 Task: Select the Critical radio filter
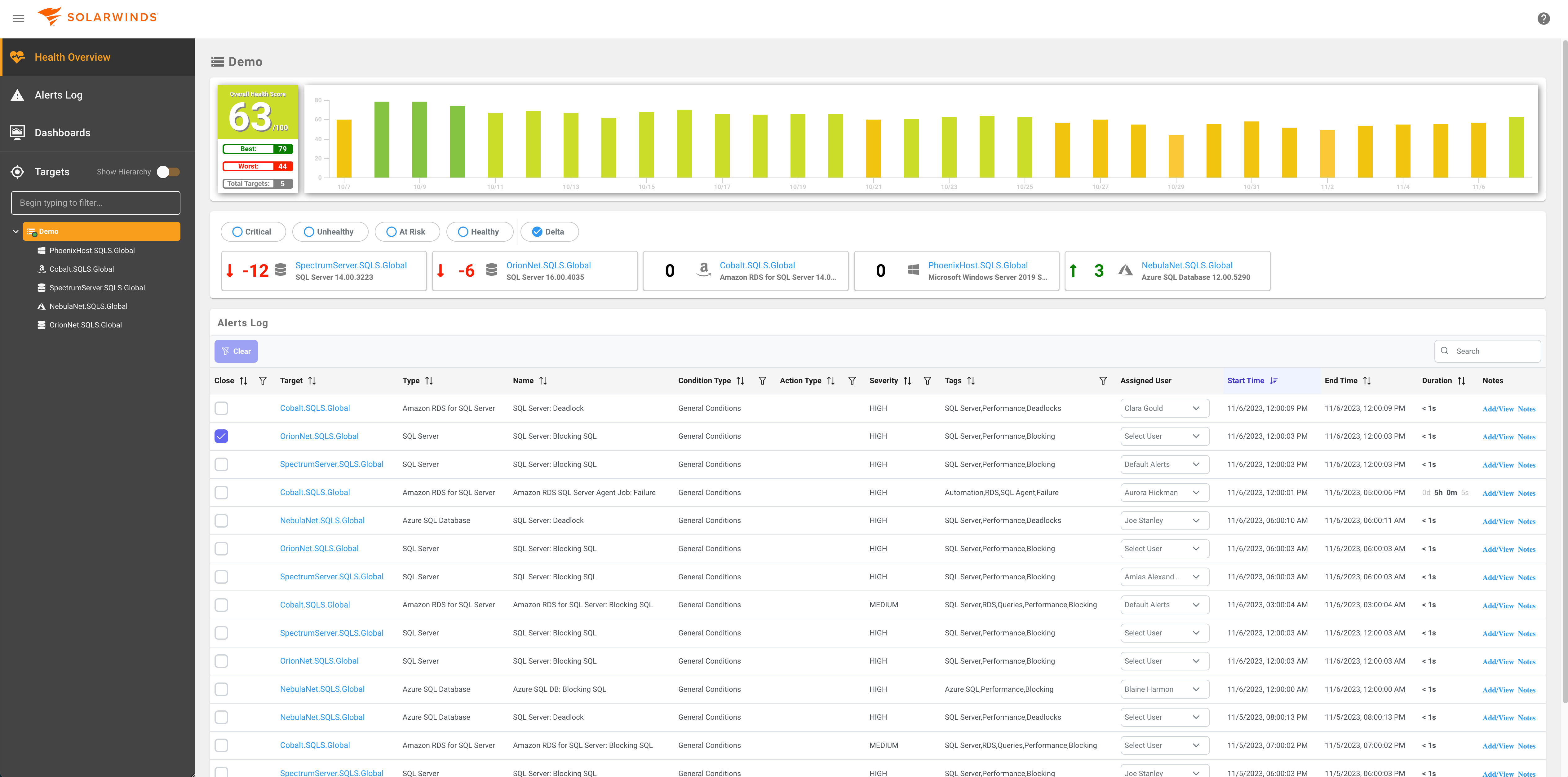tap(237, 232)
